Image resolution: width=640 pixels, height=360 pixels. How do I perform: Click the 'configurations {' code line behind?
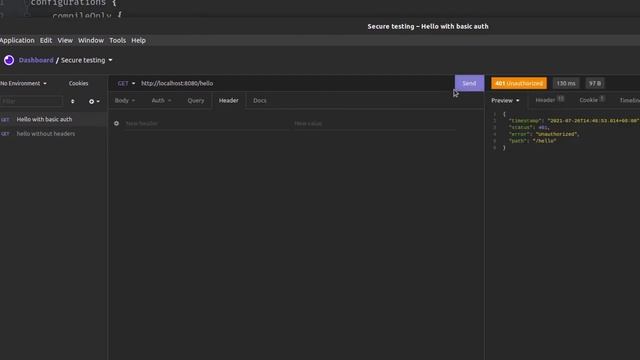click(73, 3)
